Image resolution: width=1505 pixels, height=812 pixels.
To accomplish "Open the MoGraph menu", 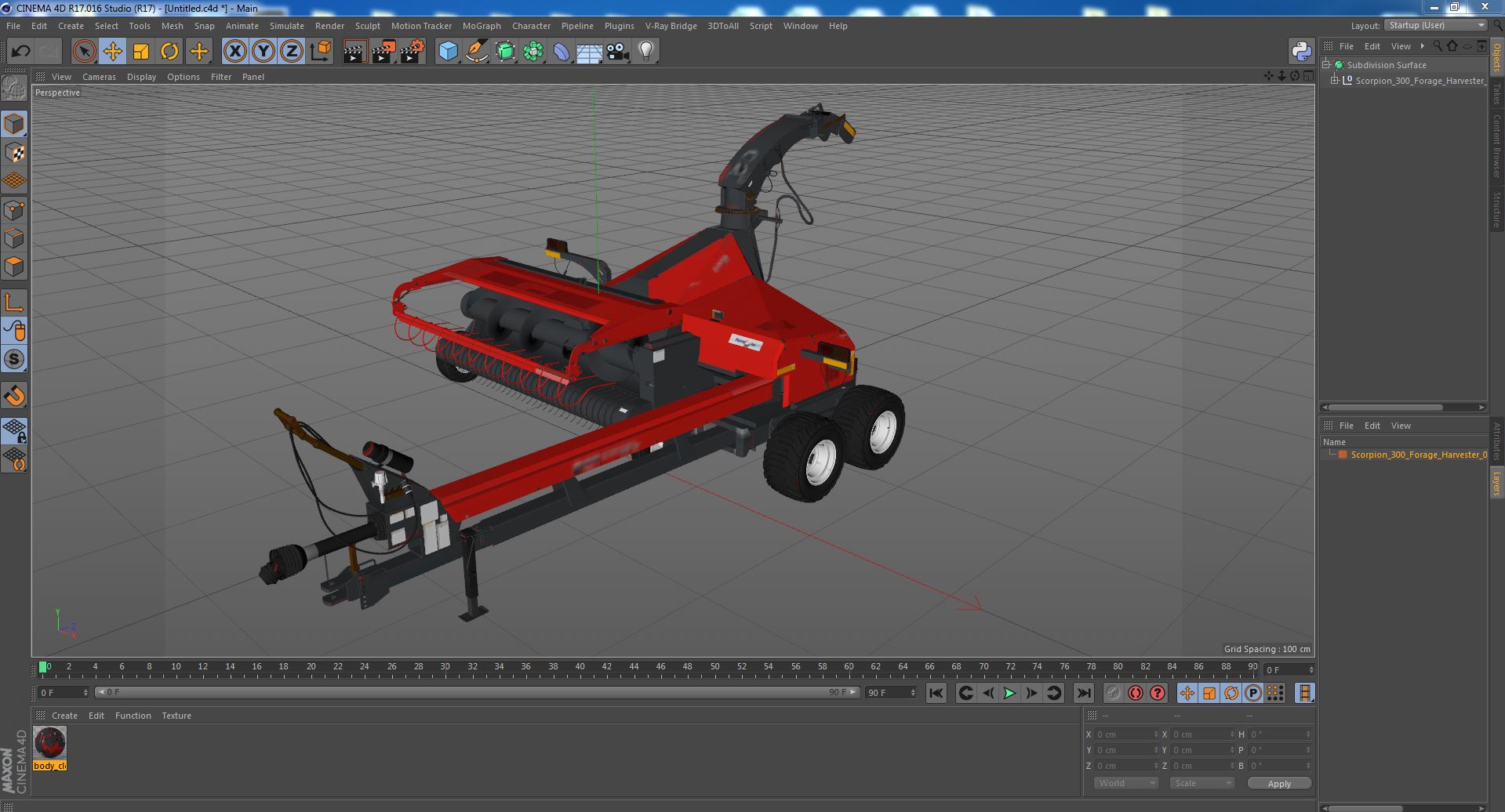I will pos(482,26).
